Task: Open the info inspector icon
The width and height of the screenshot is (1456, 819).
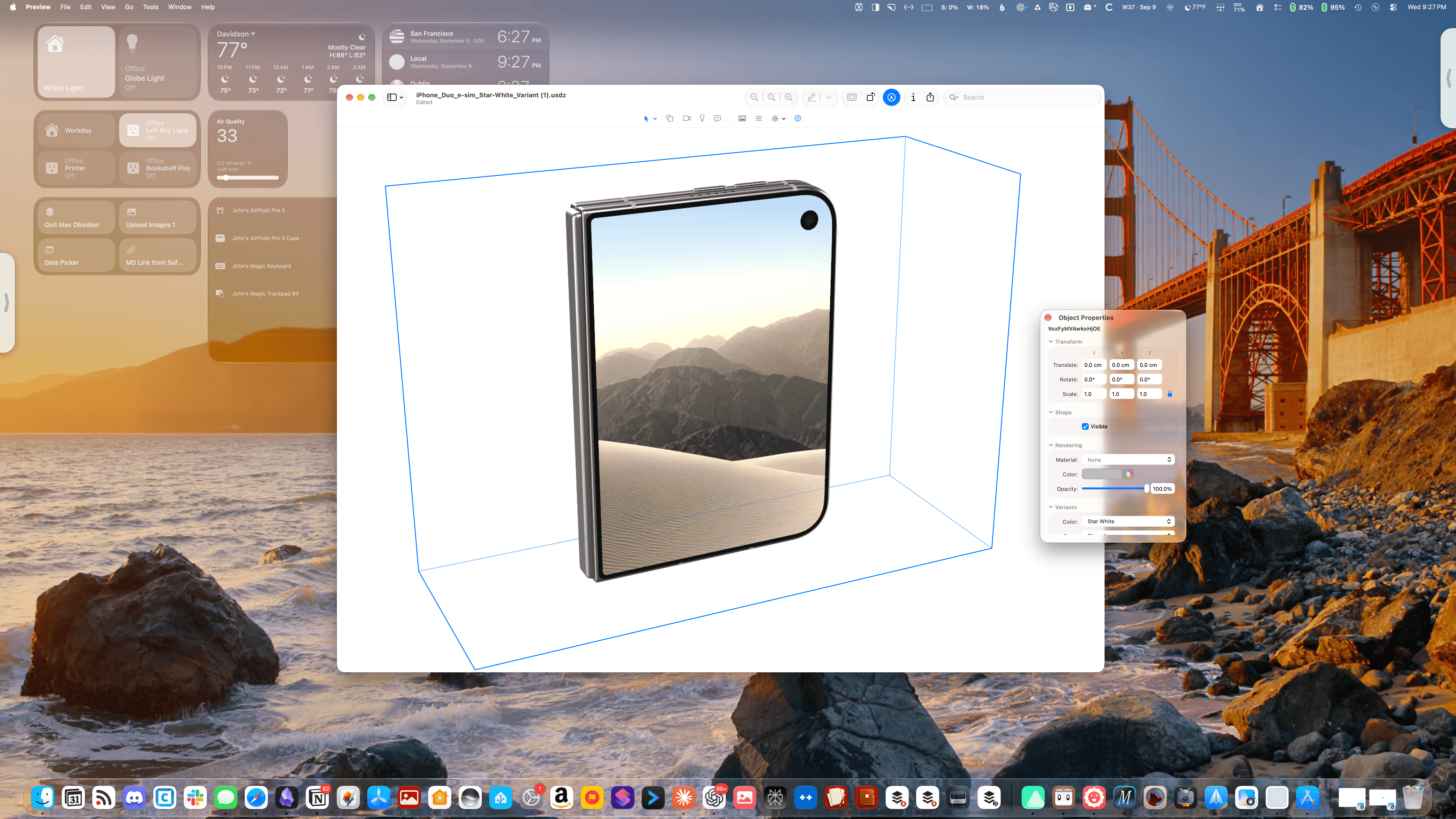Action: 913,97
